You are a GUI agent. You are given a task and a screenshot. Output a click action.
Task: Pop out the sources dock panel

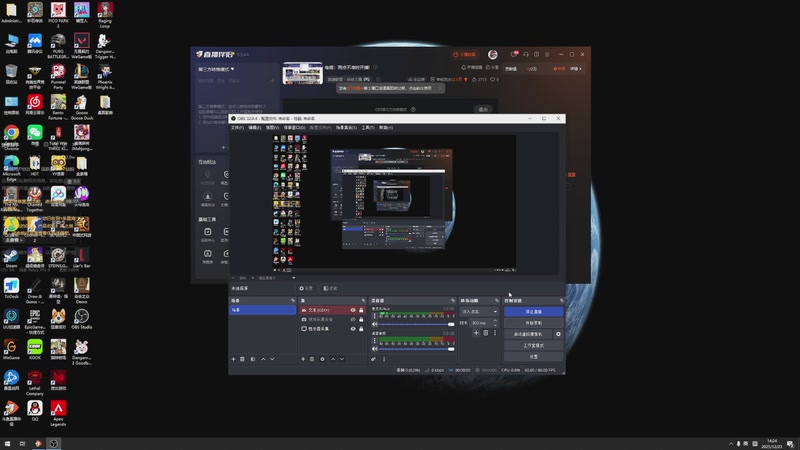[x=363, y=301]
